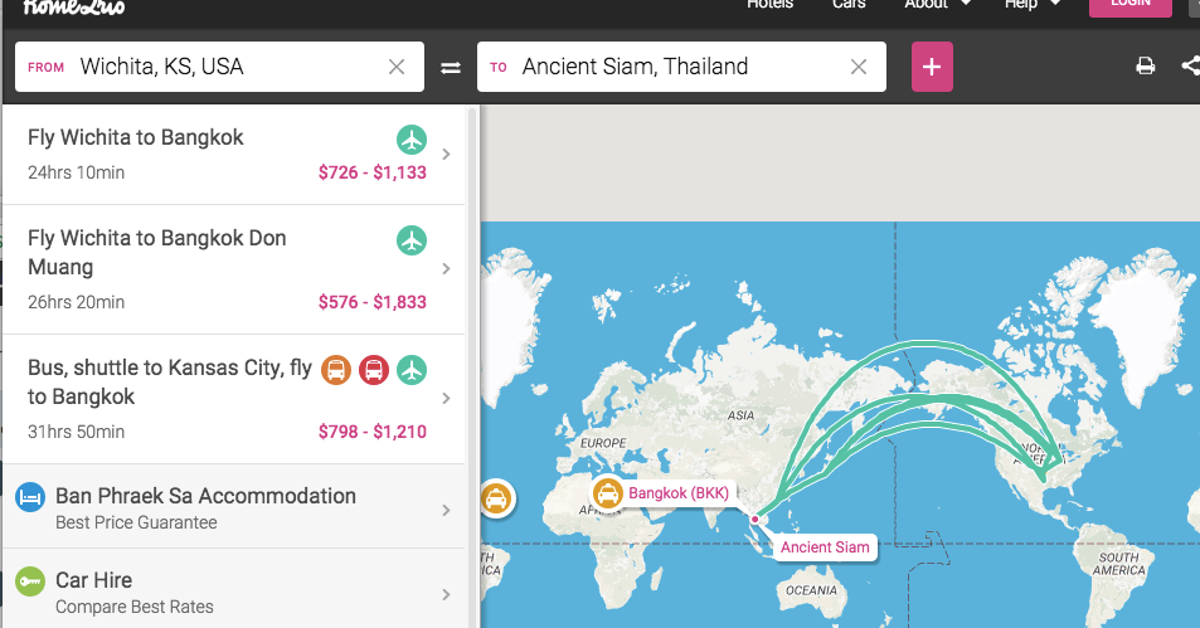Click Compare Best Rates text
This screenshot has width=1200, height=628.
[134, 606]
